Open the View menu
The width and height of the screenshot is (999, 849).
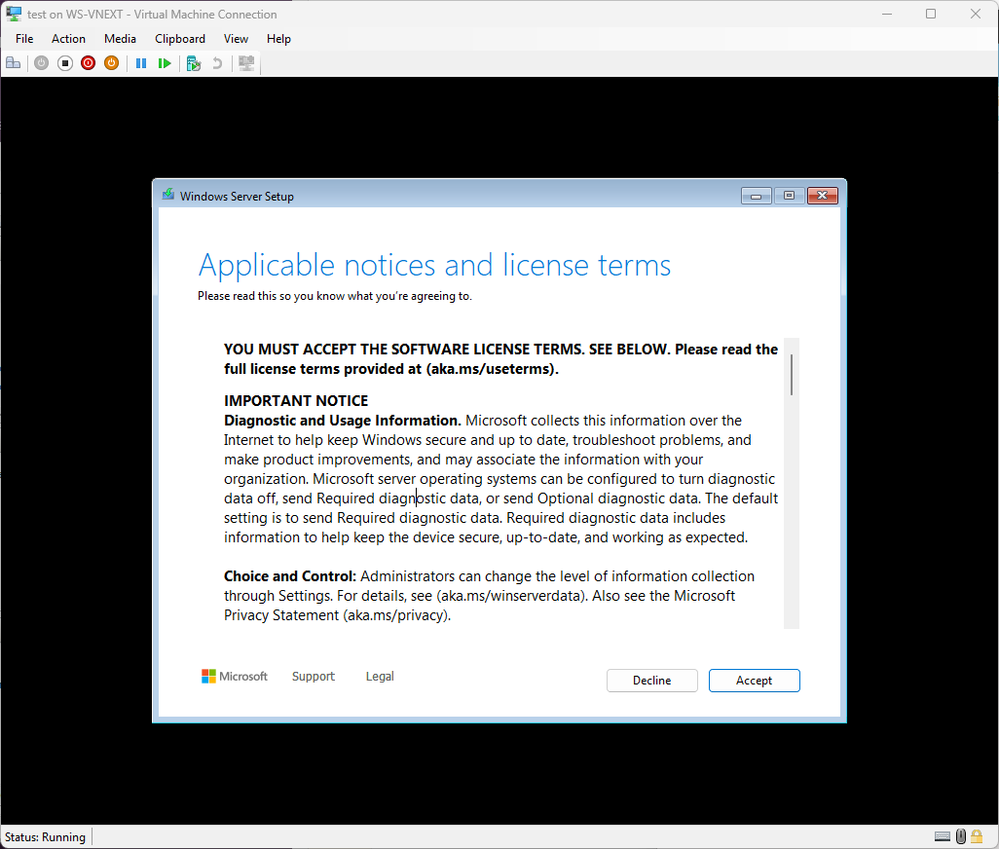236,39
